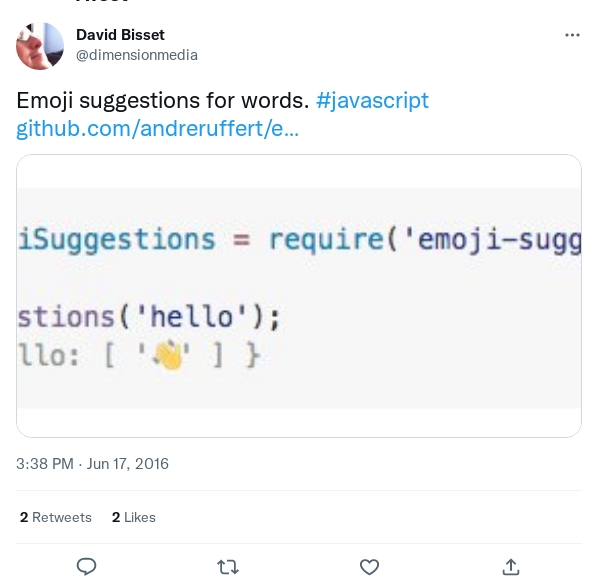The width and height of the screenshot is (598, 581).
Task: Retweet using the retweet arrows icon
Action: 228,567
